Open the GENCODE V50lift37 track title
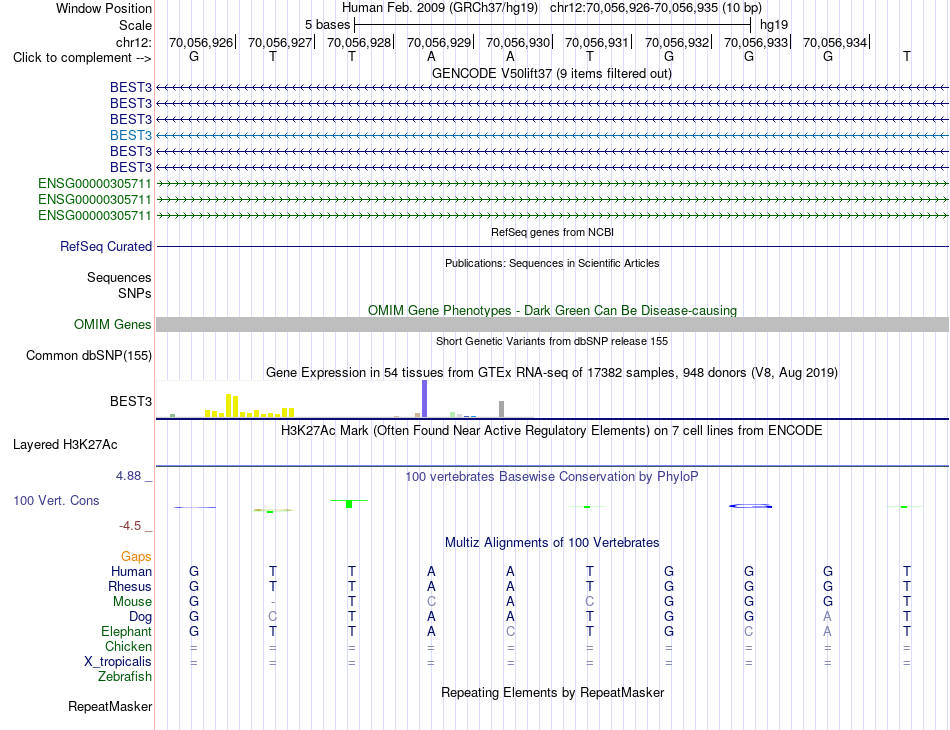Image resolution: width=950 pixels, height=730 pixels. (551, 73)
